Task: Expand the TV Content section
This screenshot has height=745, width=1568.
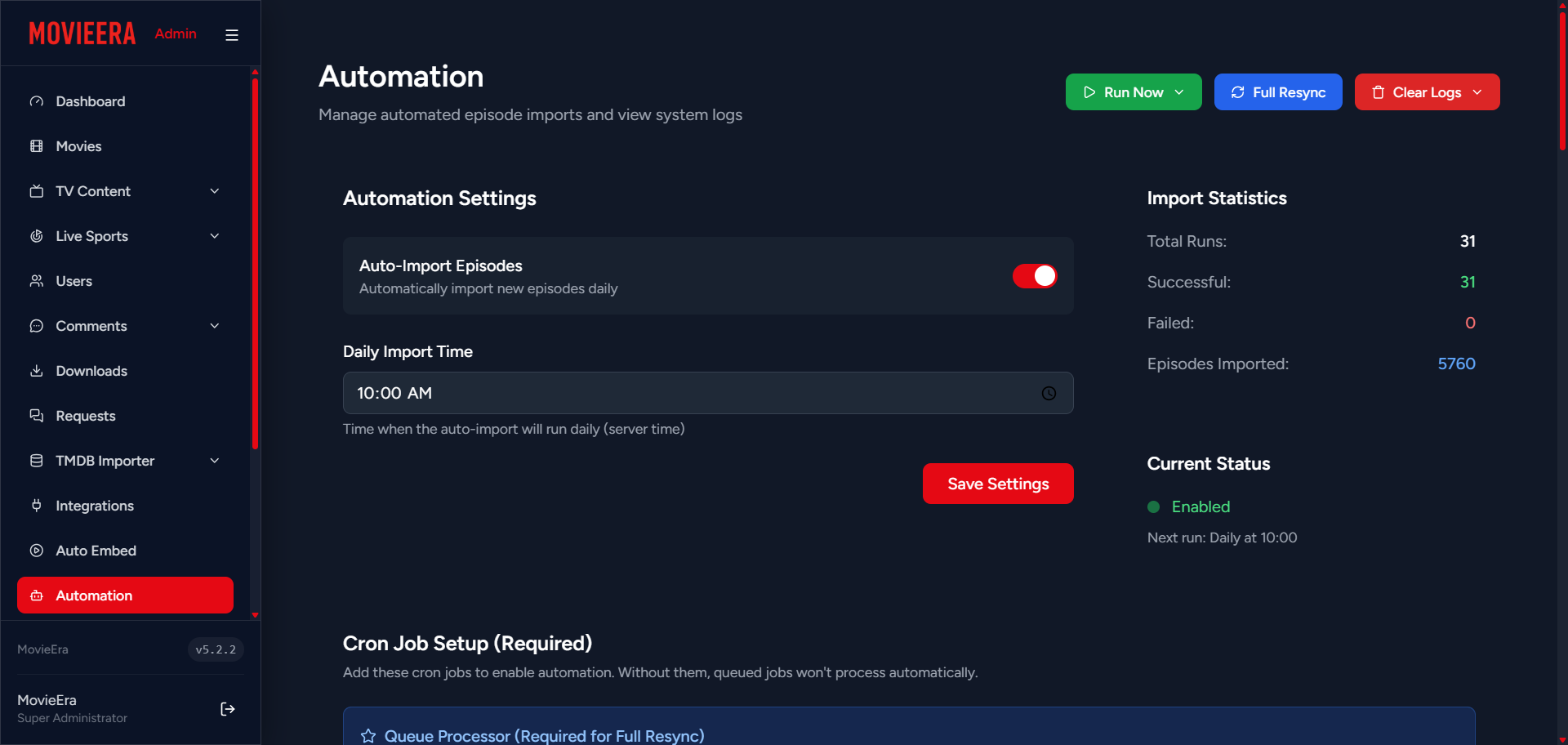Action: [x=214, y=191]
